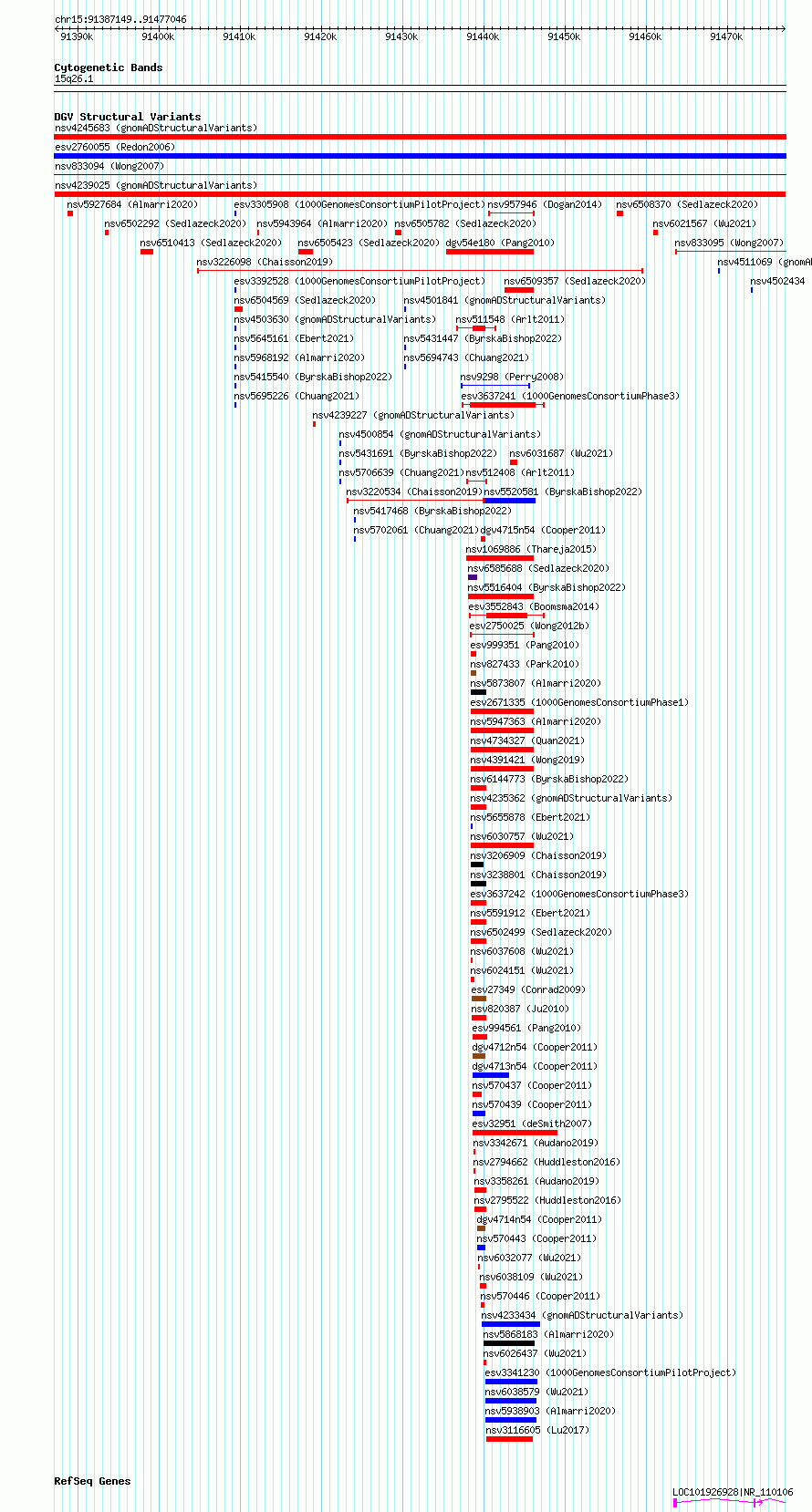Select esv3341230 (1000GenomesConsortiumPilotProject) label
Image resolution: width=812 pixels, height=1512 pixels.
coord(610,1372)
